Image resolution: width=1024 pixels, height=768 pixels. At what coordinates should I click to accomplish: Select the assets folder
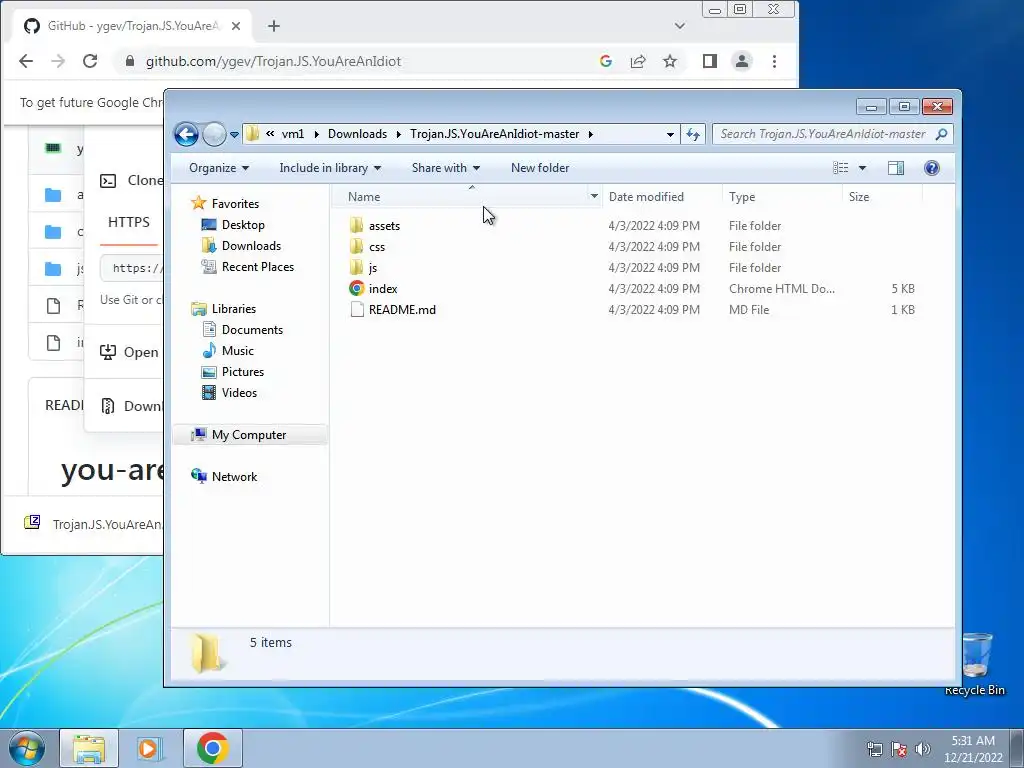coord(384,226)
